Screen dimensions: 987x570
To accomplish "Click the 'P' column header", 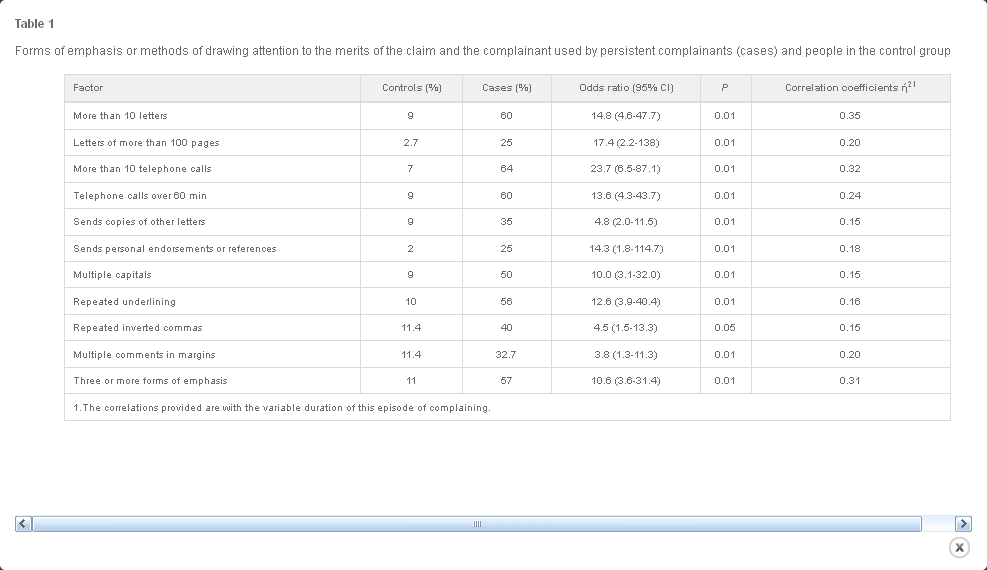I will click(x=725, y=88).
